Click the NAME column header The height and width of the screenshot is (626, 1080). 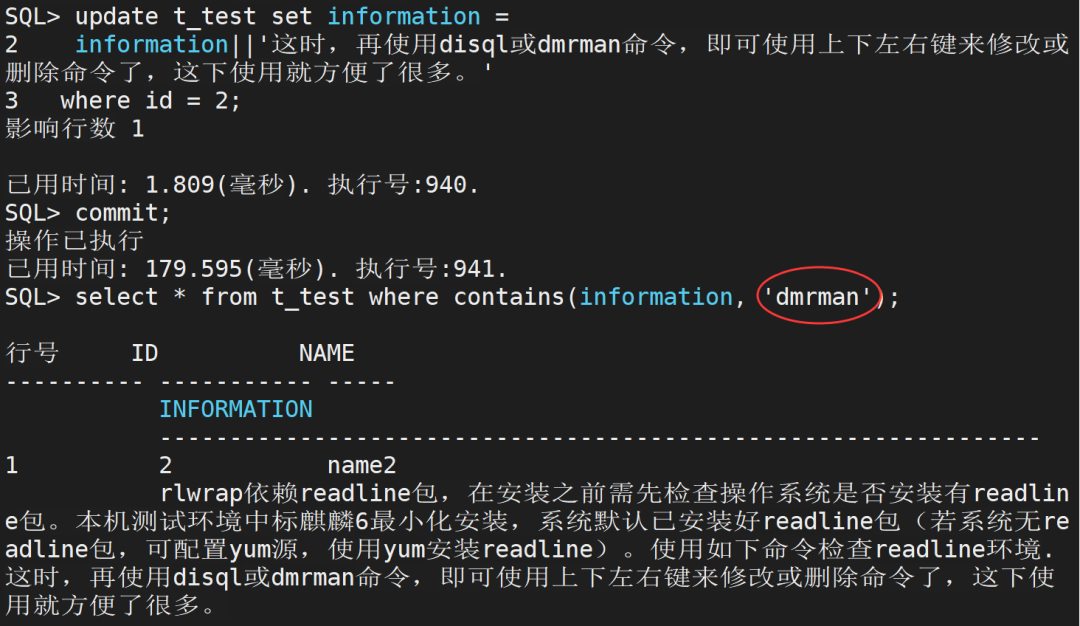(x=327, y=353)
